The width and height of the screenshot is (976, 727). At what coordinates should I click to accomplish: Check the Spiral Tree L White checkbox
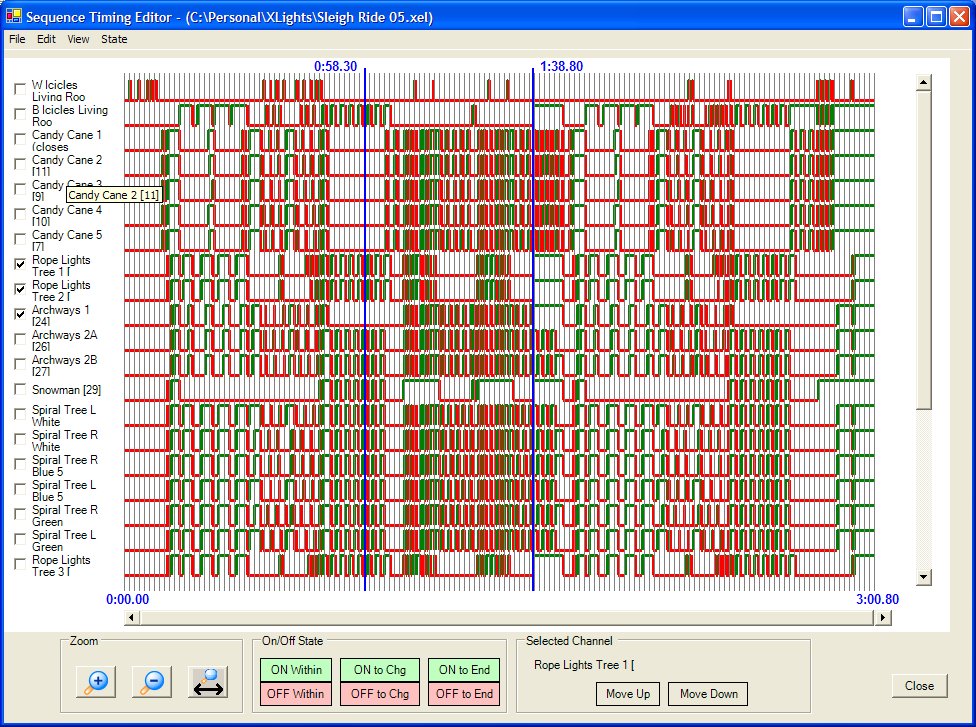click(20, 414)
